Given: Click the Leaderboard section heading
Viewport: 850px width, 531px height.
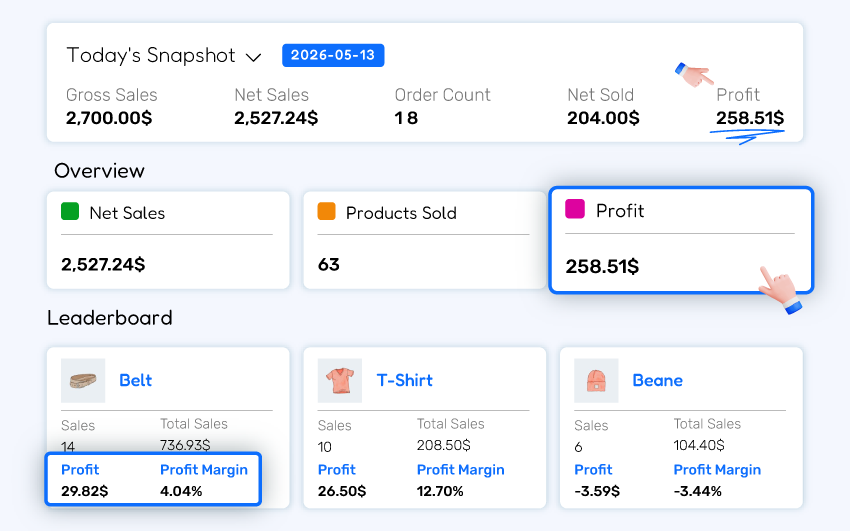Looking at the screenshot, I should (x=110, y=318).
